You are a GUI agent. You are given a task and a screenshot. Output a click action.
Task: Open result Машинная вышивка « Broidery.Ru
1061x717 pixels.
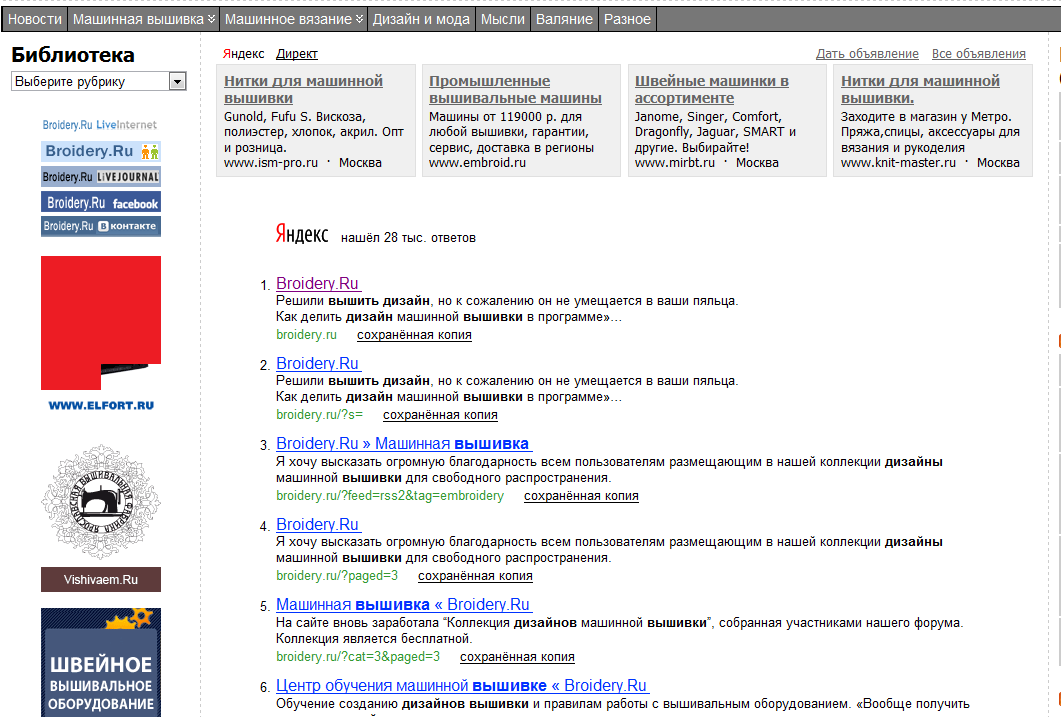pos(404,605)
